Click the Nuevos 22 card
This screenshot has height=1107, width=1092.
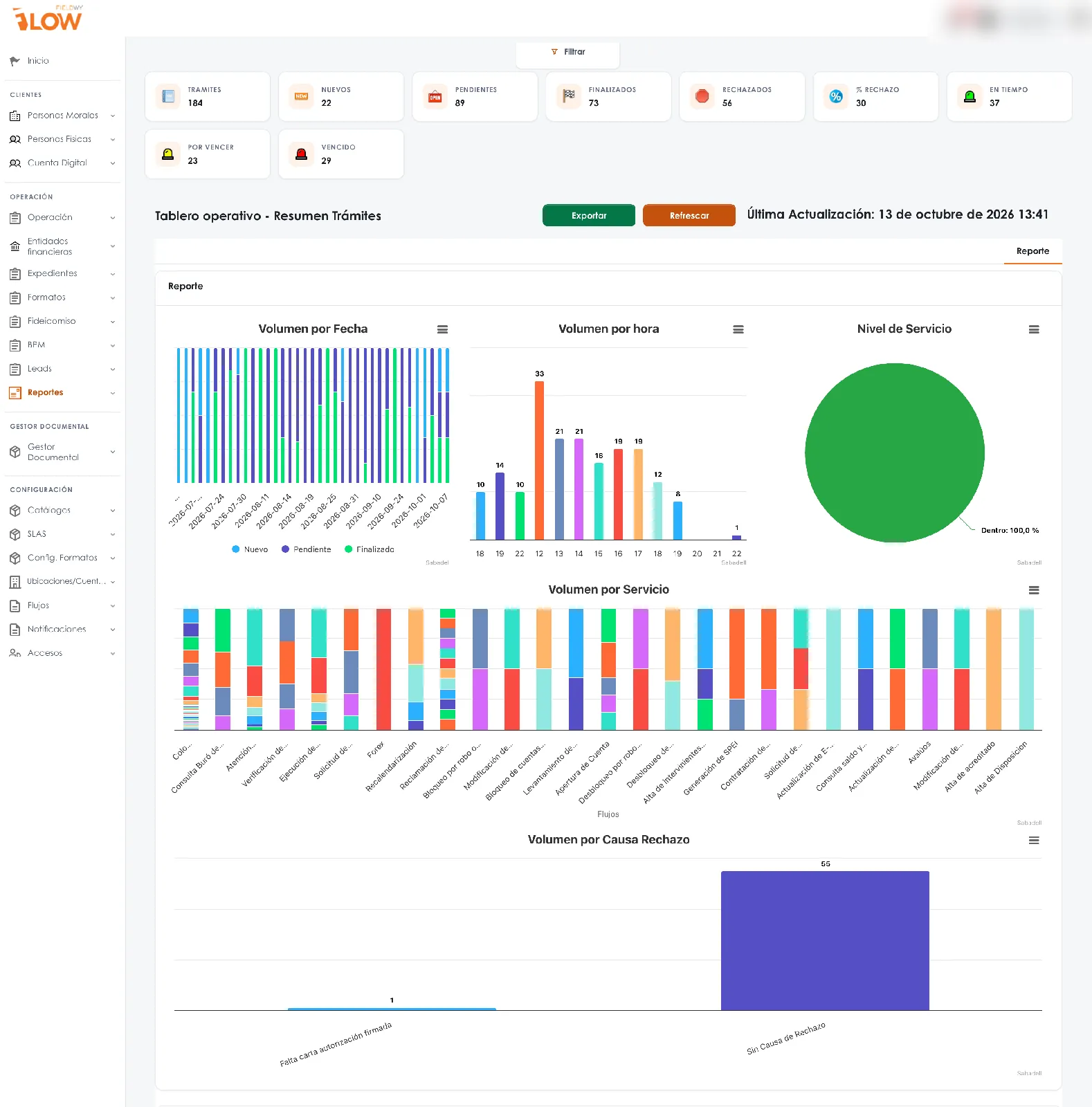[x=341, y=97]
